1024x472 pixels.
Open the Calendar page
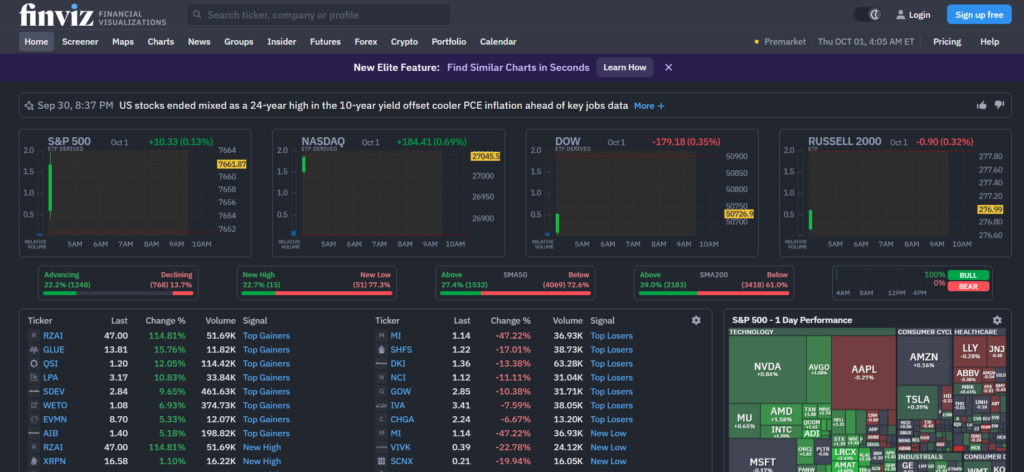coord(498,42)
